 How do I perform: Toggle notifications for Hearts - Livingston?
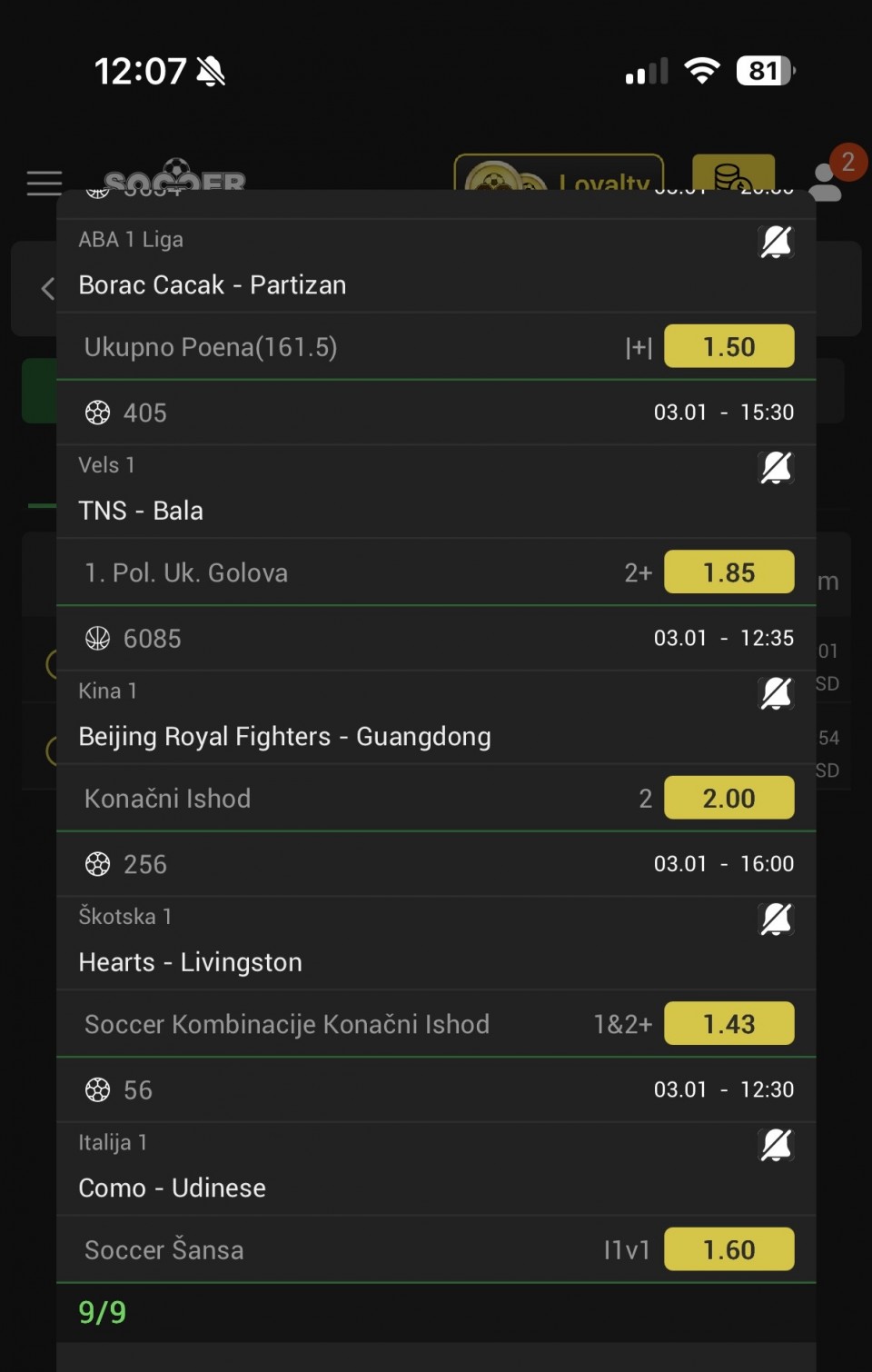point(776,920)
